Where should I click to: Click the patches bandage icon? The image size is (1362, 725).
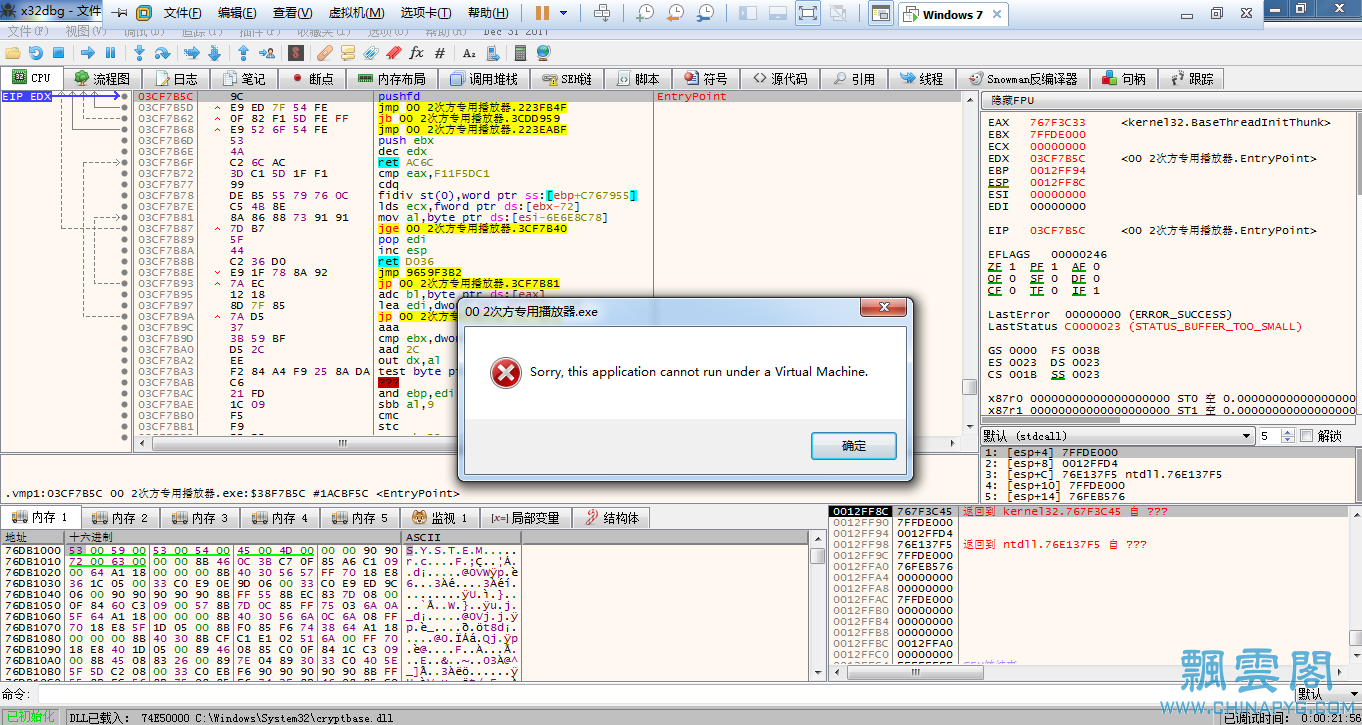[x=325, y=52]
